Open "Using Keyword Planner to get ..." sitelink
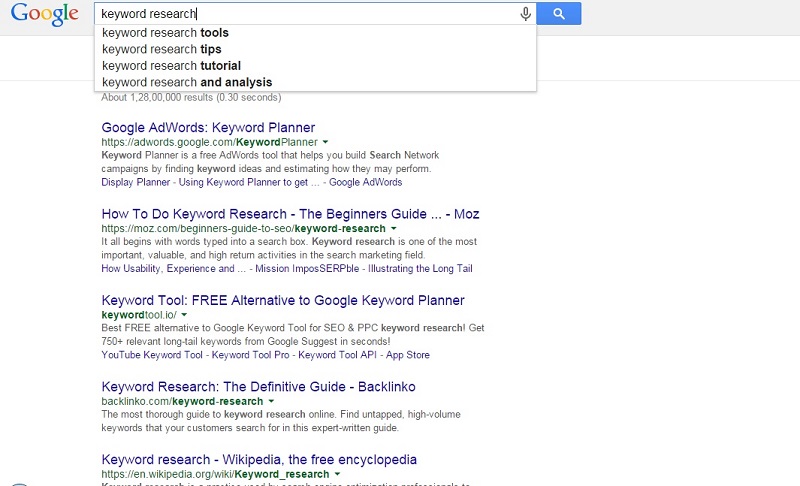Image resolution: width=800 pixels, height=486 pixels. pyautogui.click(x=249, y=183)
